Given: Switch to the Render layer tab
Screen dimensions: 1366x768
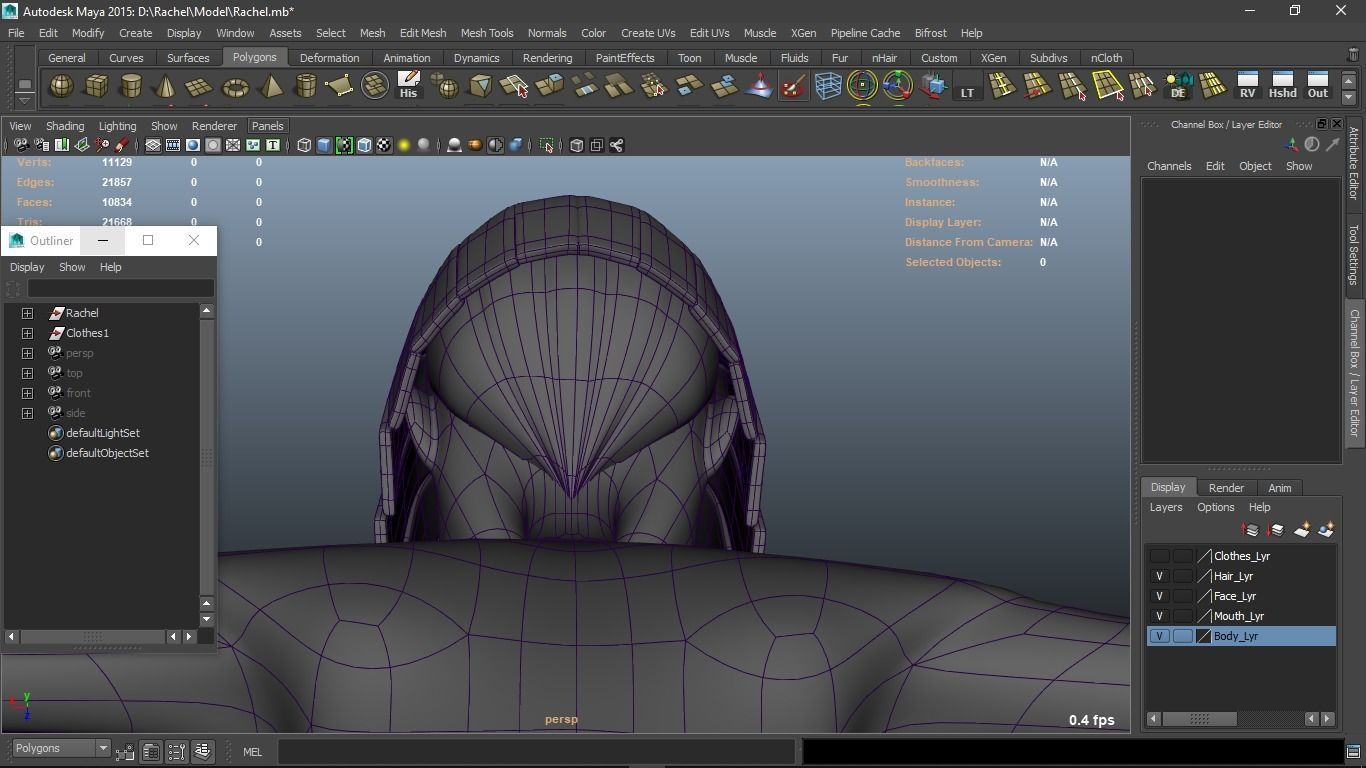Looking at the screenshot, I should [1226, 488].
